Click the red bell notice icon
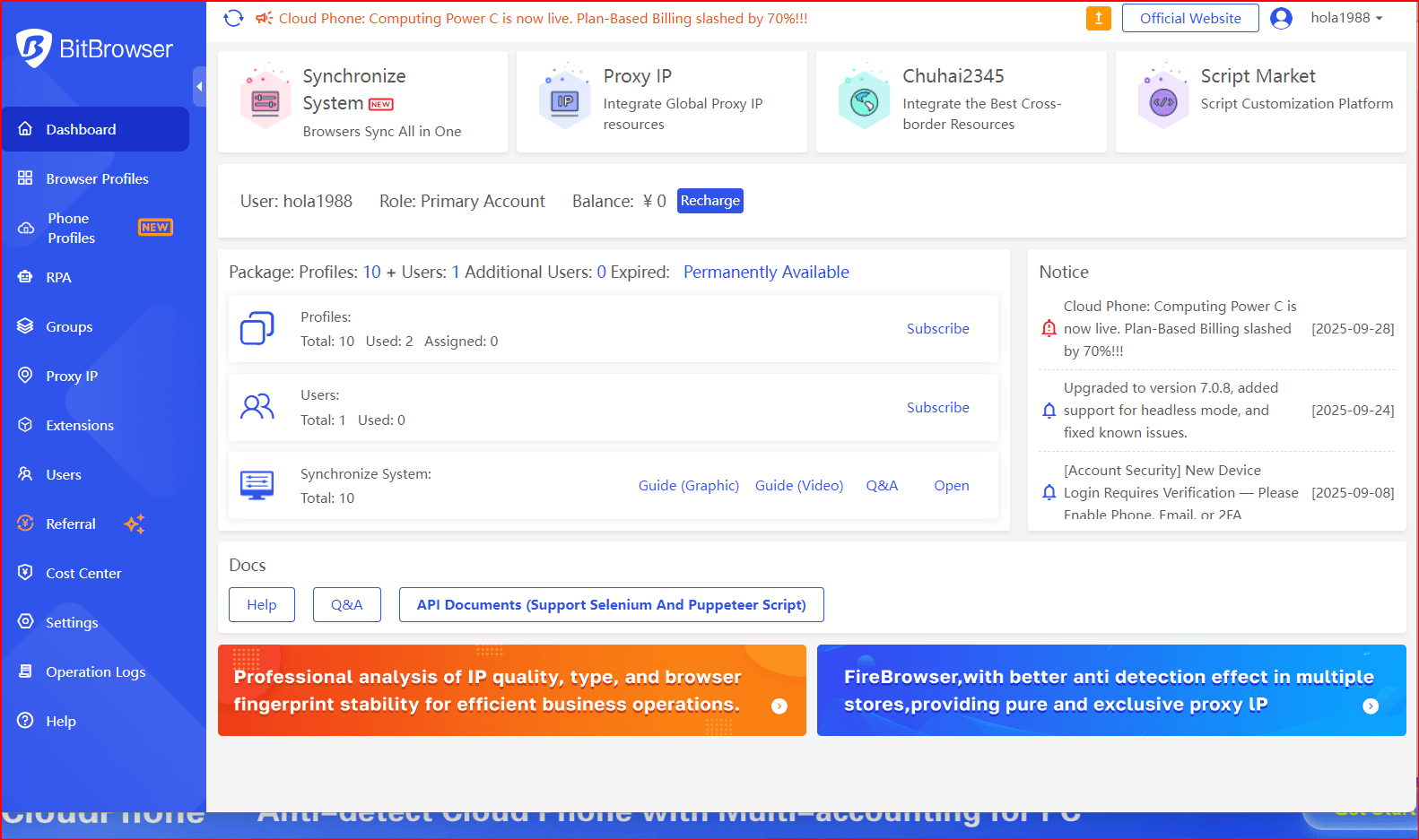This screenshot has width=1419, height=840. tap(1049, 328)
